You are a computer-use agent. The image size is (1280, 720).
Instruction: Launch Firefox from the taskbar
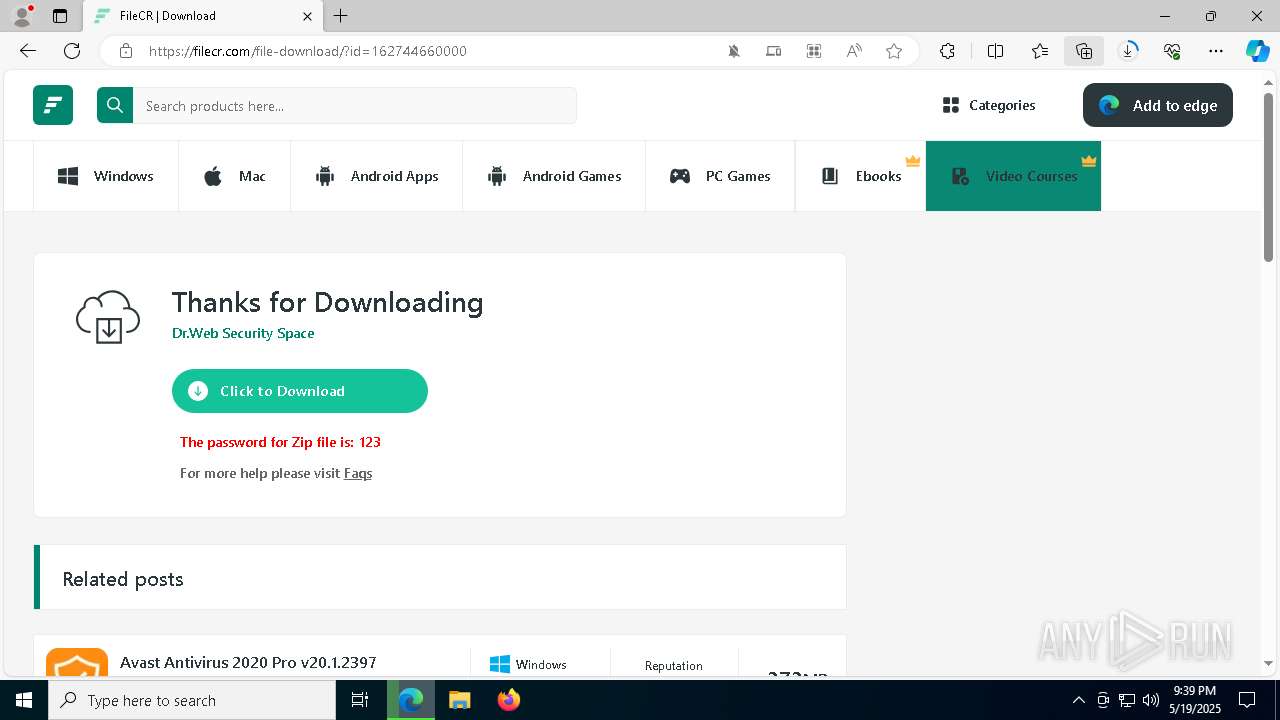click(509, 700)
